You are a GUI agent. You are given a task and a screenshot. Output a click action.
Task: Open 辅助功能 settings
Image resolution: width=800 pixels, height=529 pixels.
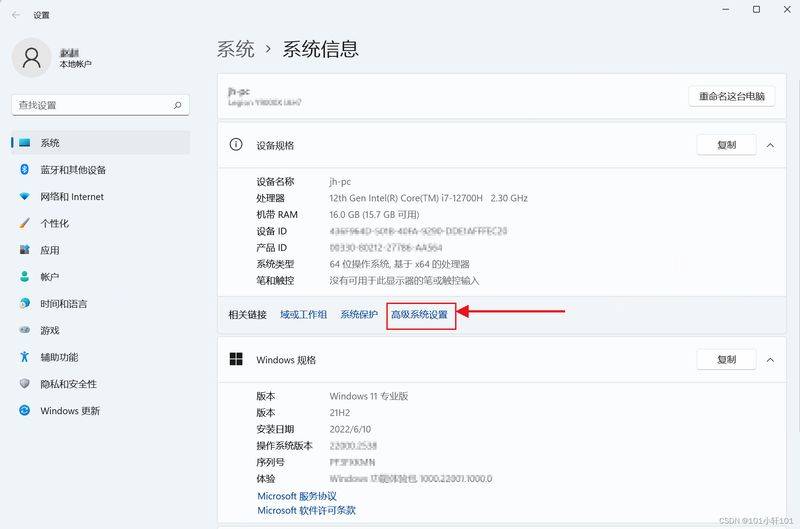coord(101,357)
